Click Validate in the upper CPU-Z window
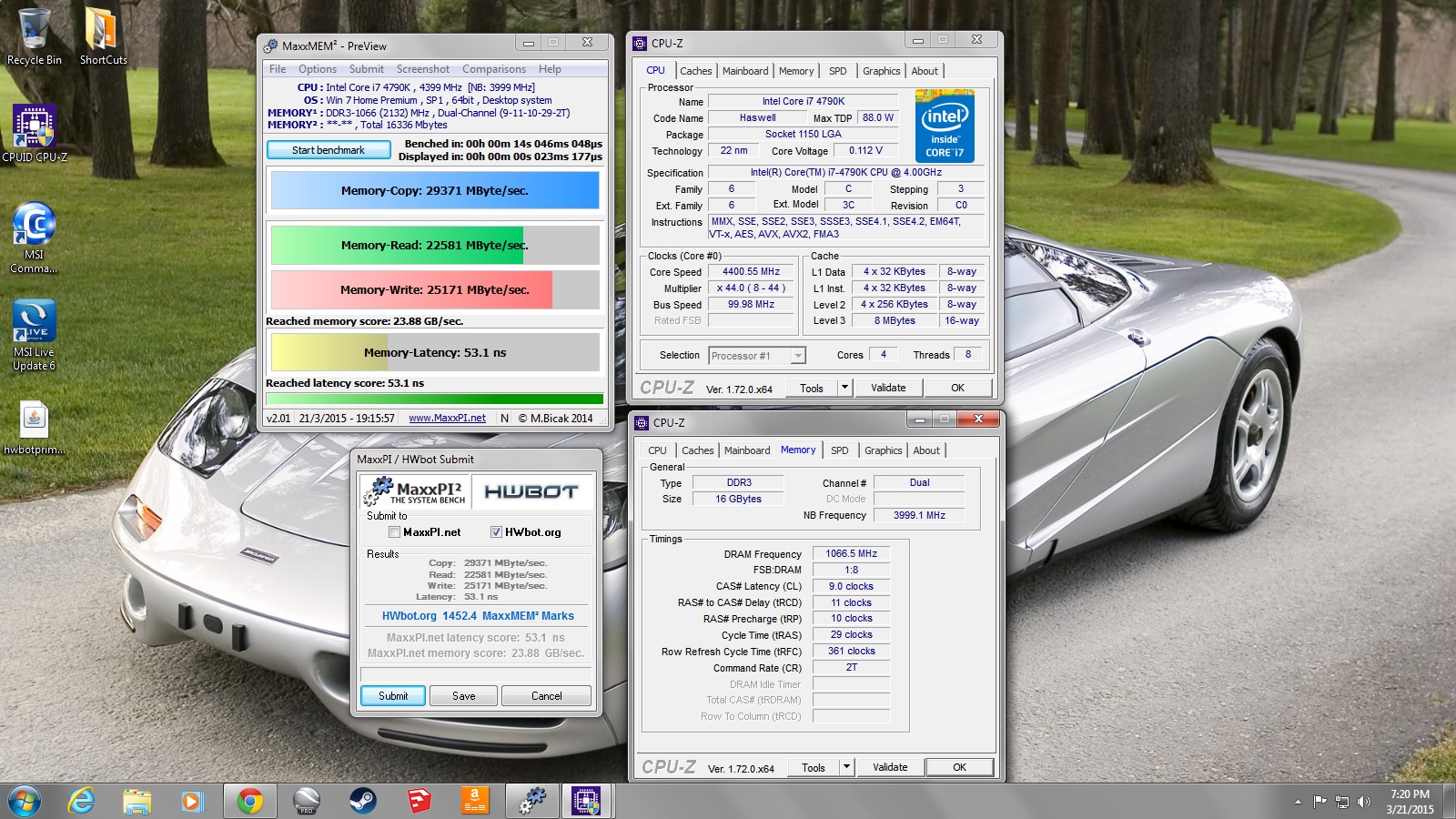Viewport: 1456px width, 819px height. [888, 388]
